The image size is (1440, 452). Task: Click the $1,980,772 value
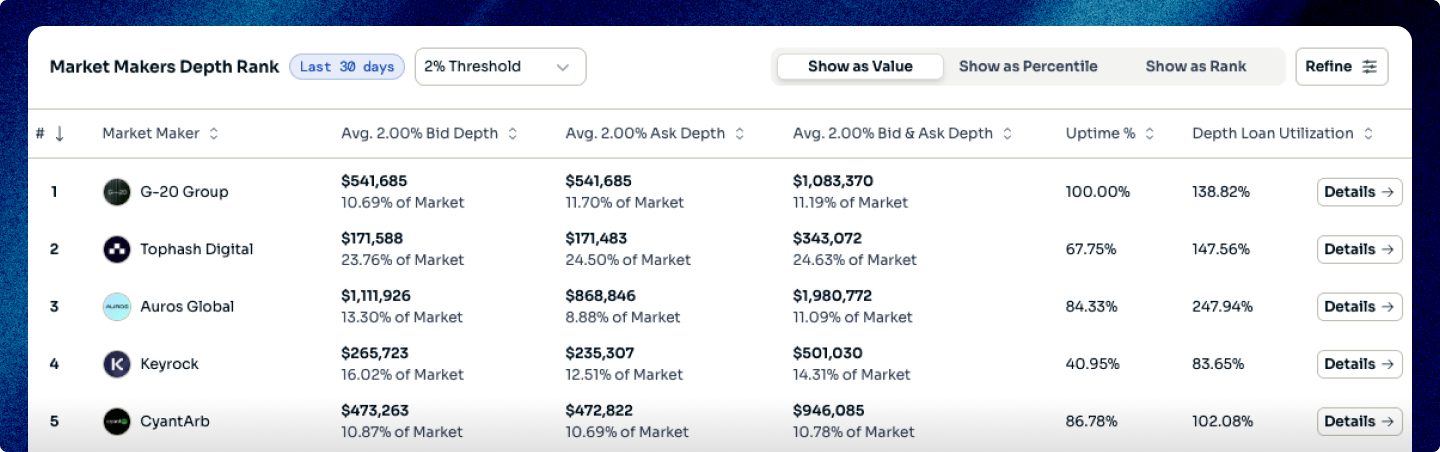tap(832, 296)
